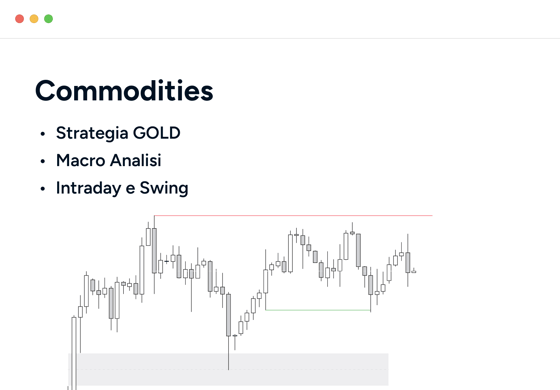Click the bullet dot before Strategia GOLD
Screen dimensions: 560x390
coord(43,134)
